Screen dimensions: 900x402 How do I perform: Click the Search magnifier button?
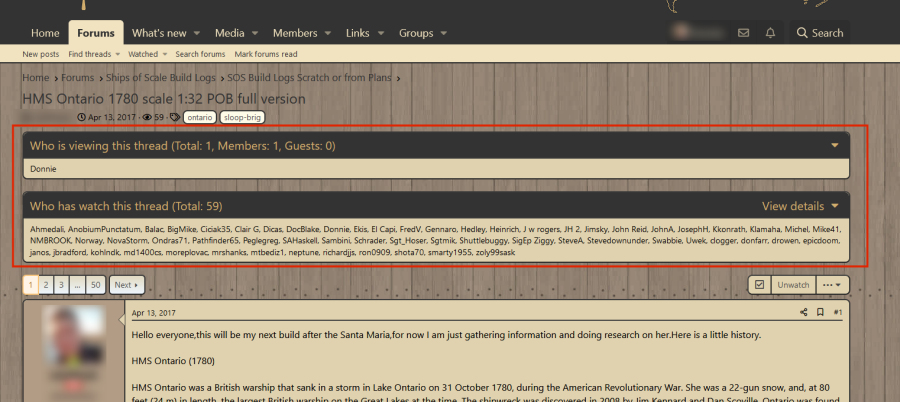pyautogui.click(x=820, y=33)
